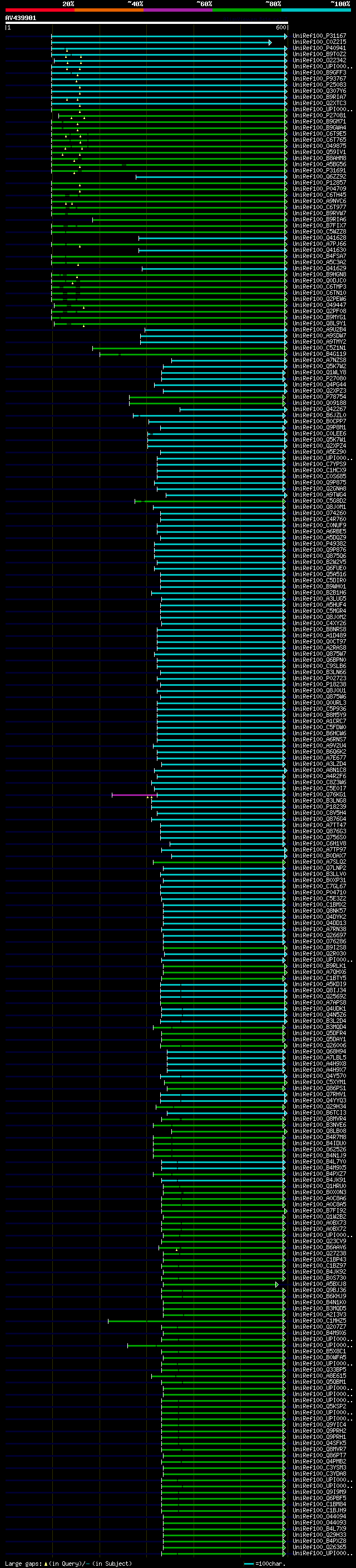The image size is (356, 1568).
Task: Click the cyan ~100% identity legend segment
Action: (x=317, y=10)
